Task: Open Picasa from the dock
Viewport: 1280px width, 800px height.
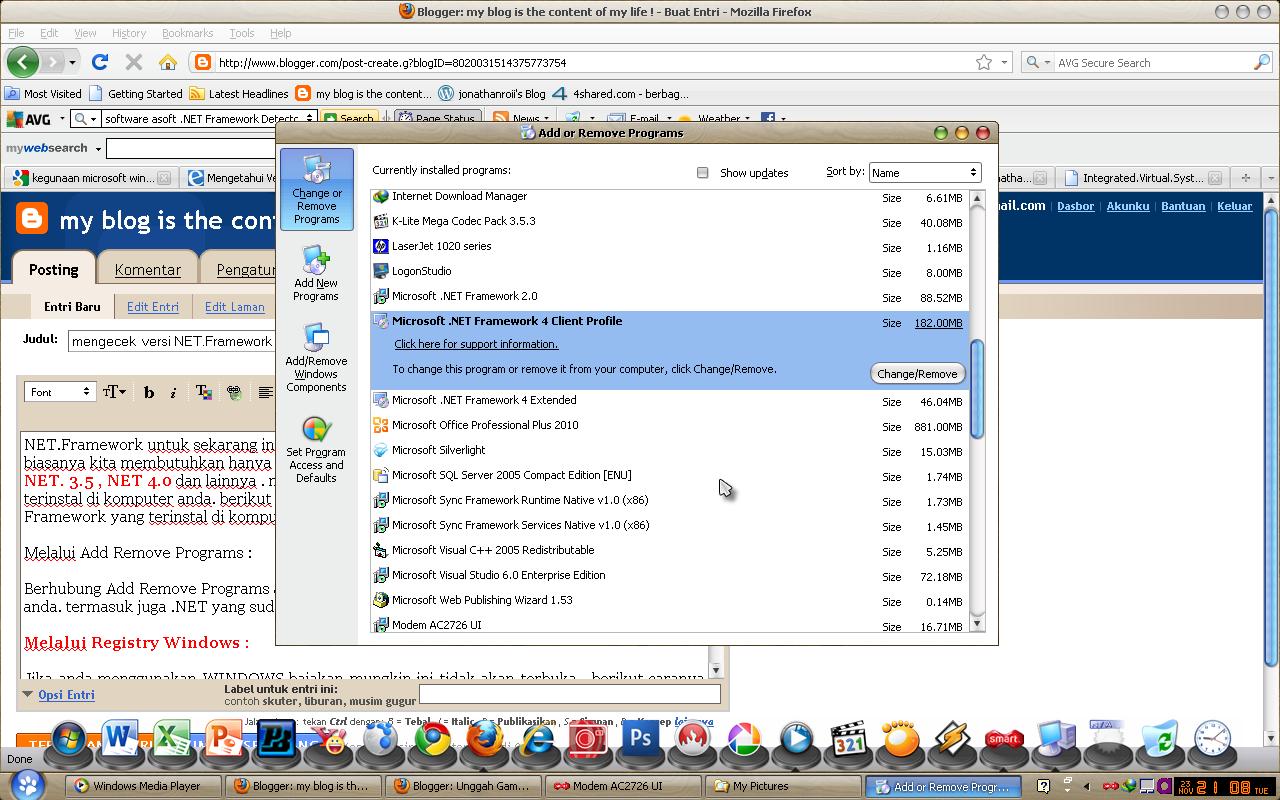Action: [x=745, y=740]
